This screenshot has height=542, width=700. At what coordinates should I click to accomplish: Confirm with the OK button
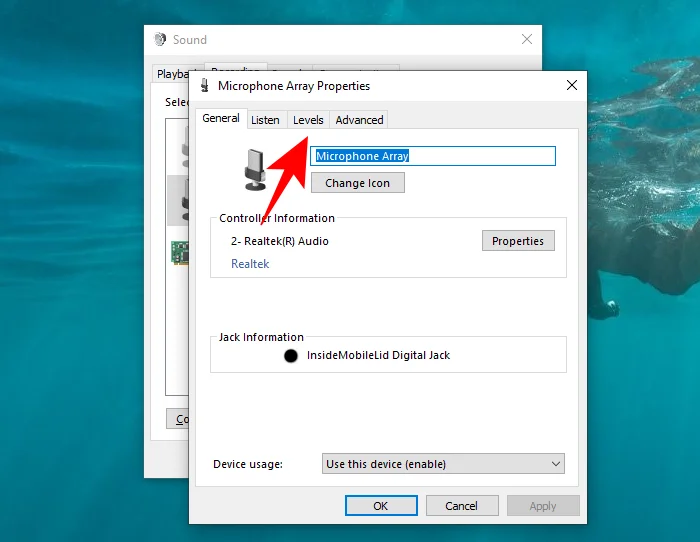coord(381,506)
